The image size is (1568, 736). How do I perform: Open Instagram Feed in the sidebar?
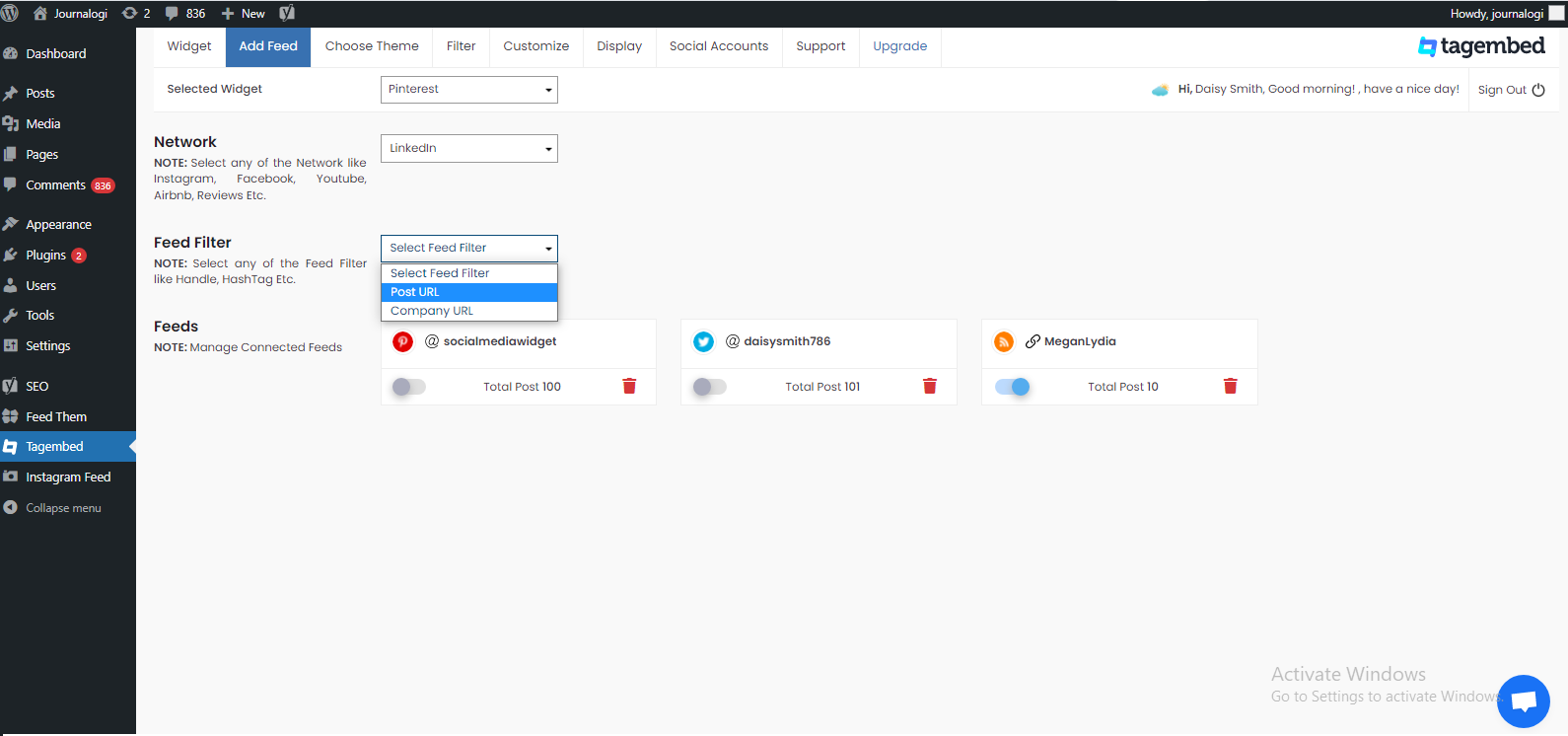(68, 477)
